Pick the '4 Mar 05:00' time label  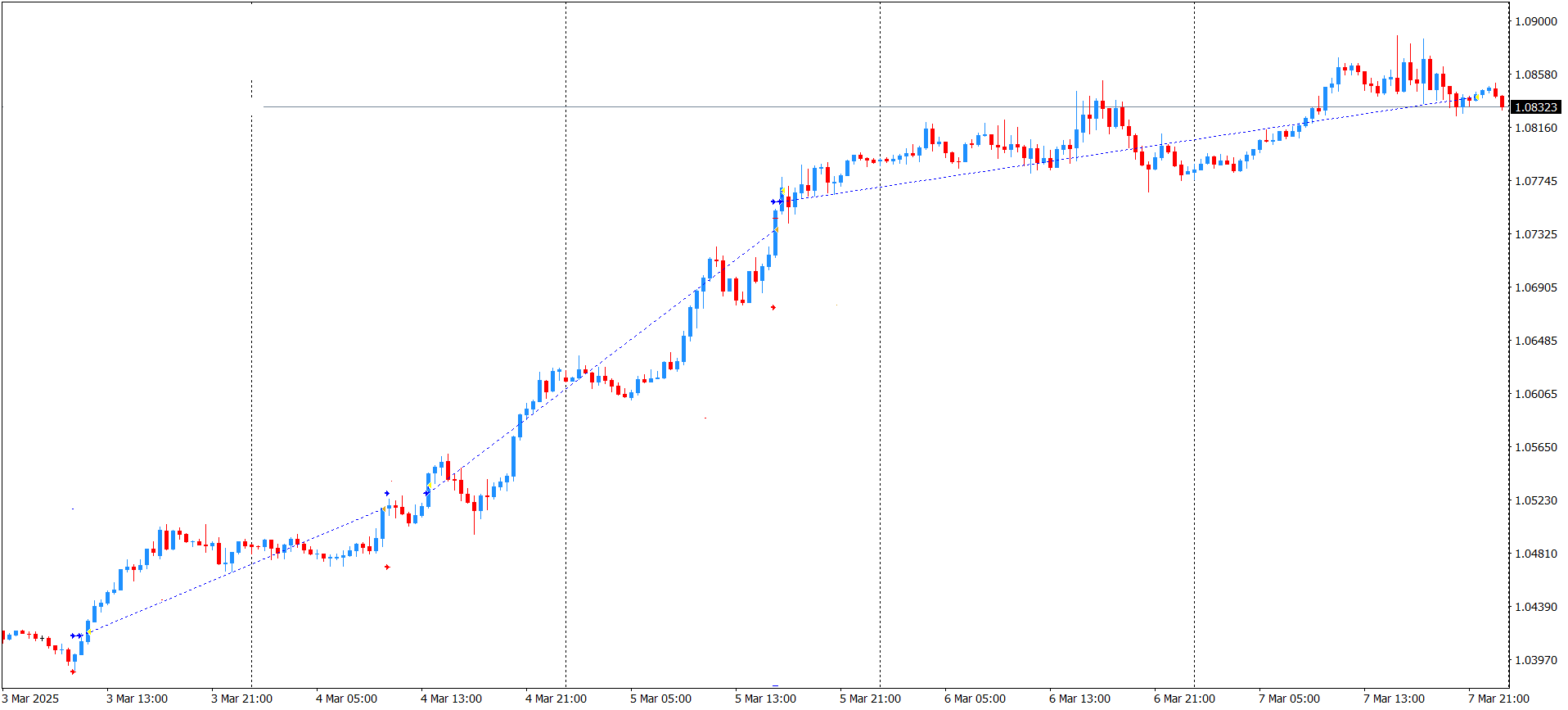coord(346,699)
